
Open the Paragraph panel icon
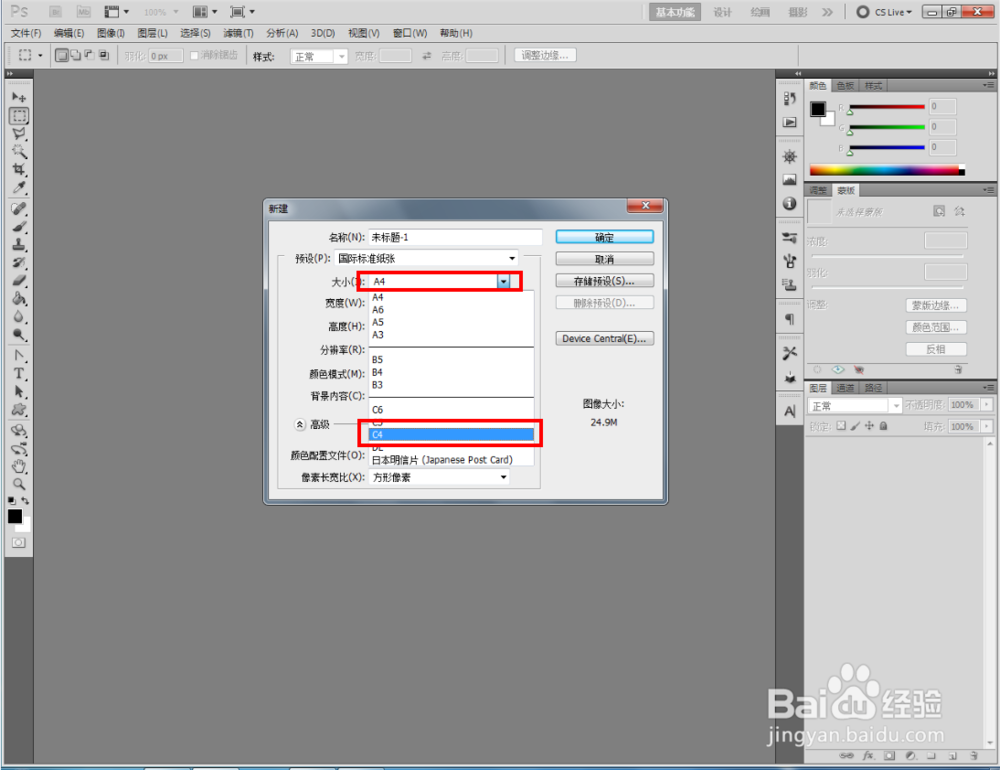(790, 319)
